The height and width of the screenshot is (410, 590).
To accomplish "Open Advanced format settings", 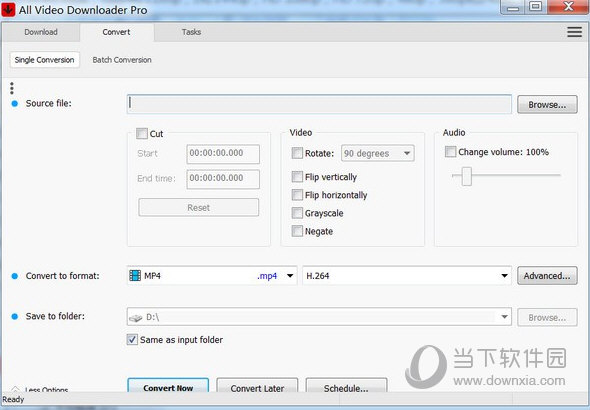I will tap(547, 276).
